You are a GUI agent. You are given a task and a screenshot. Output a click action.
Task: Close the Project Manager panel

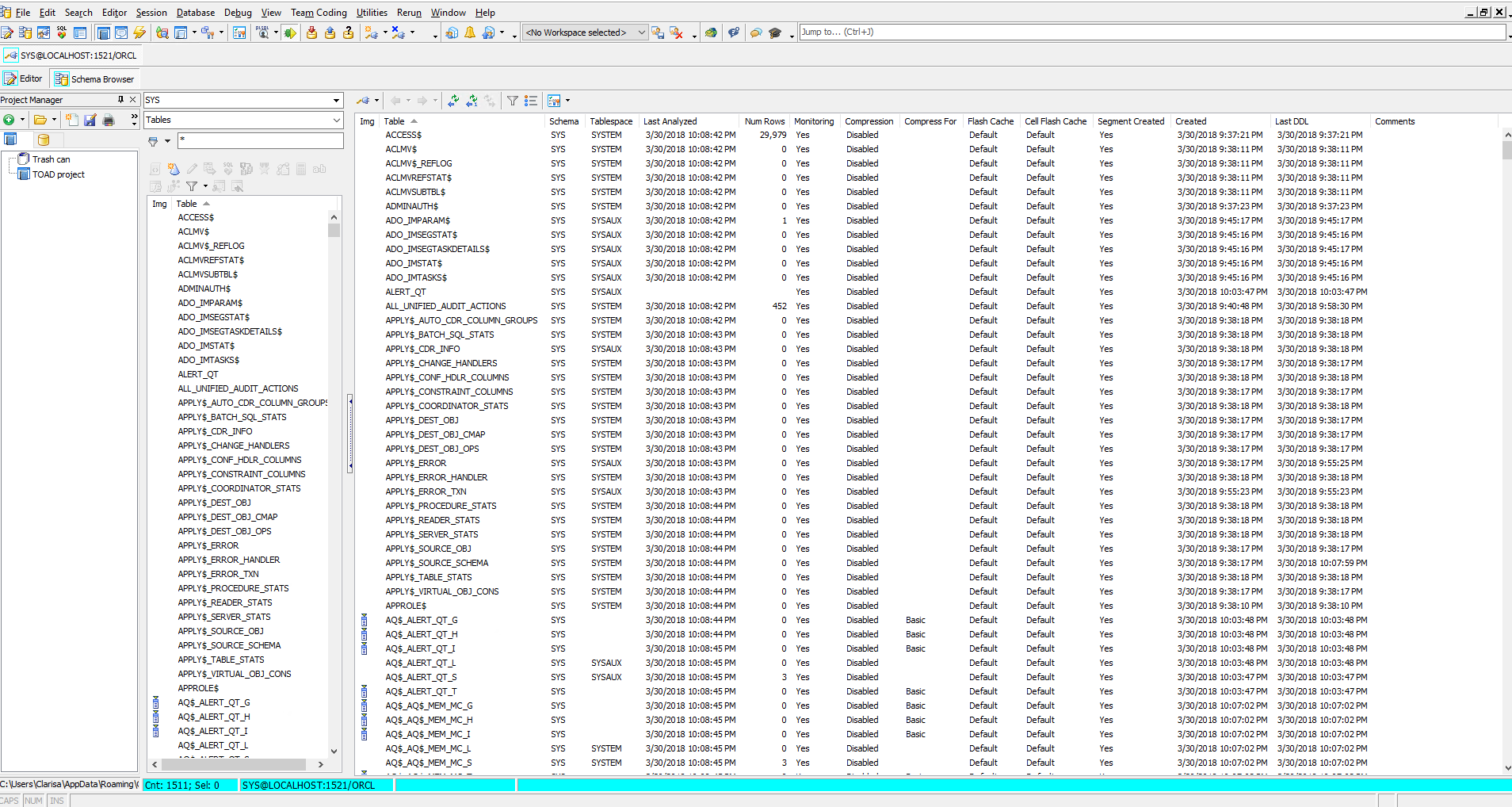click(132, 100)
